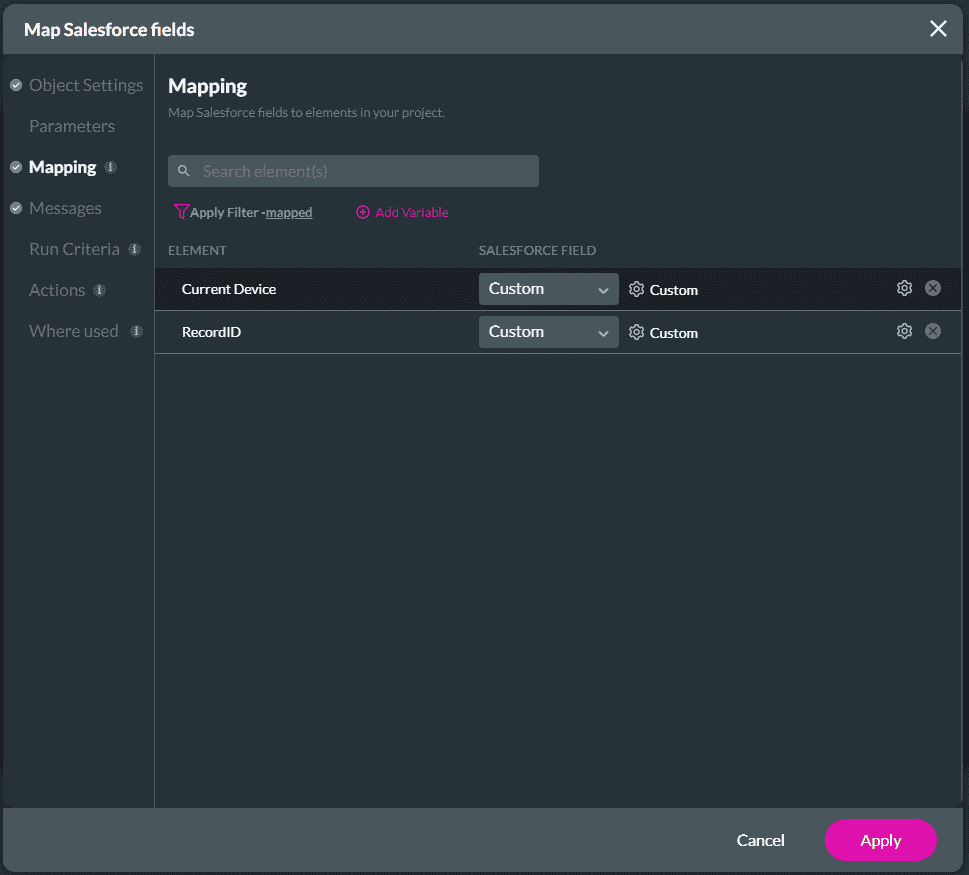The width and height of the screenshot is (969, 875).
Task: Click the info icon next to Mapping
Action: pos(111,167)
